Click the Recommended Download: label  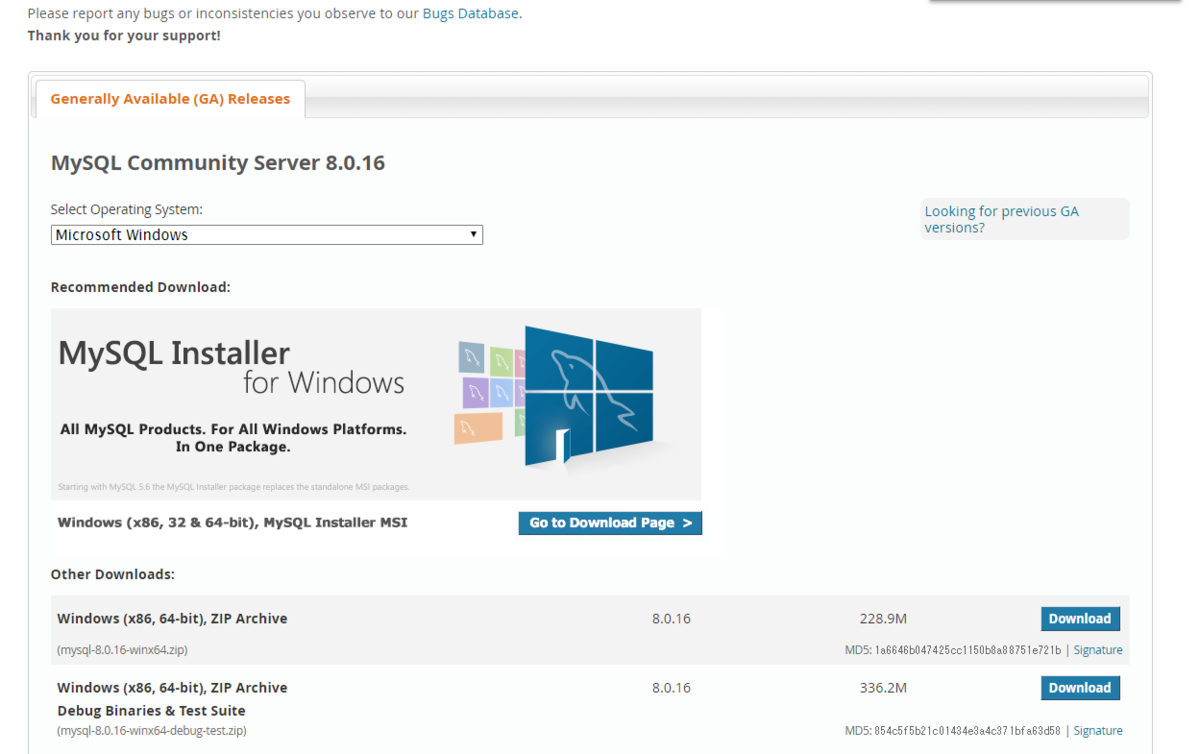(x=141, y=287)
